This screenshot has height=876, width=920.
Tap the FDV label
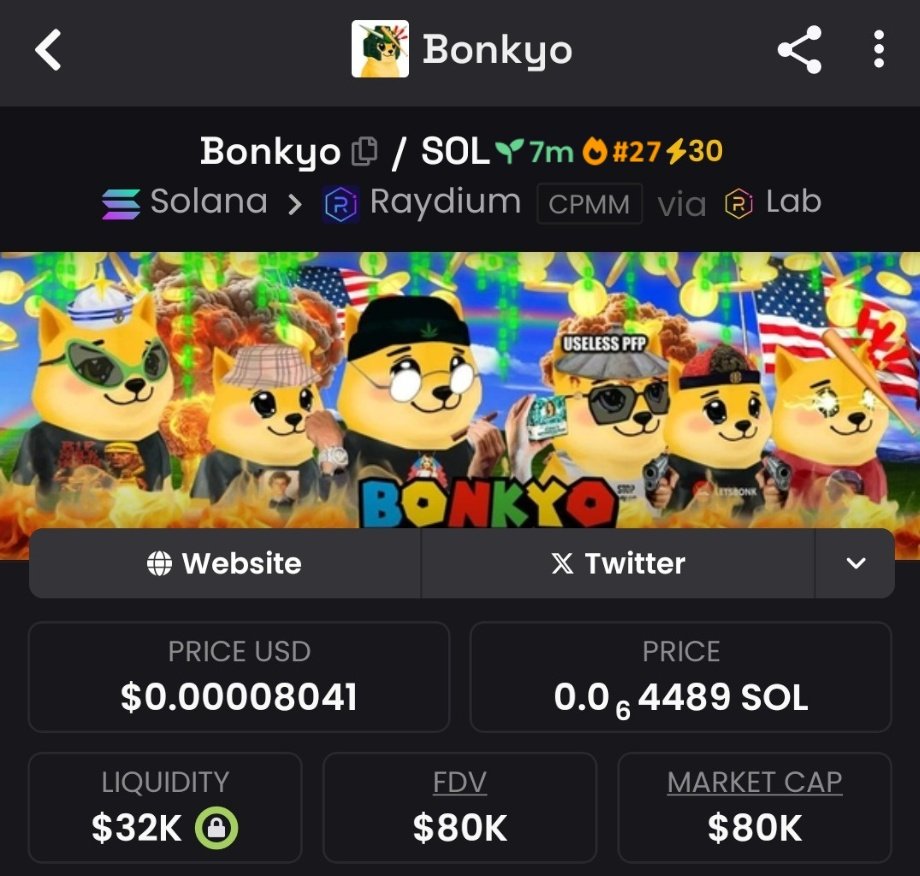click(x=459, y=782)
